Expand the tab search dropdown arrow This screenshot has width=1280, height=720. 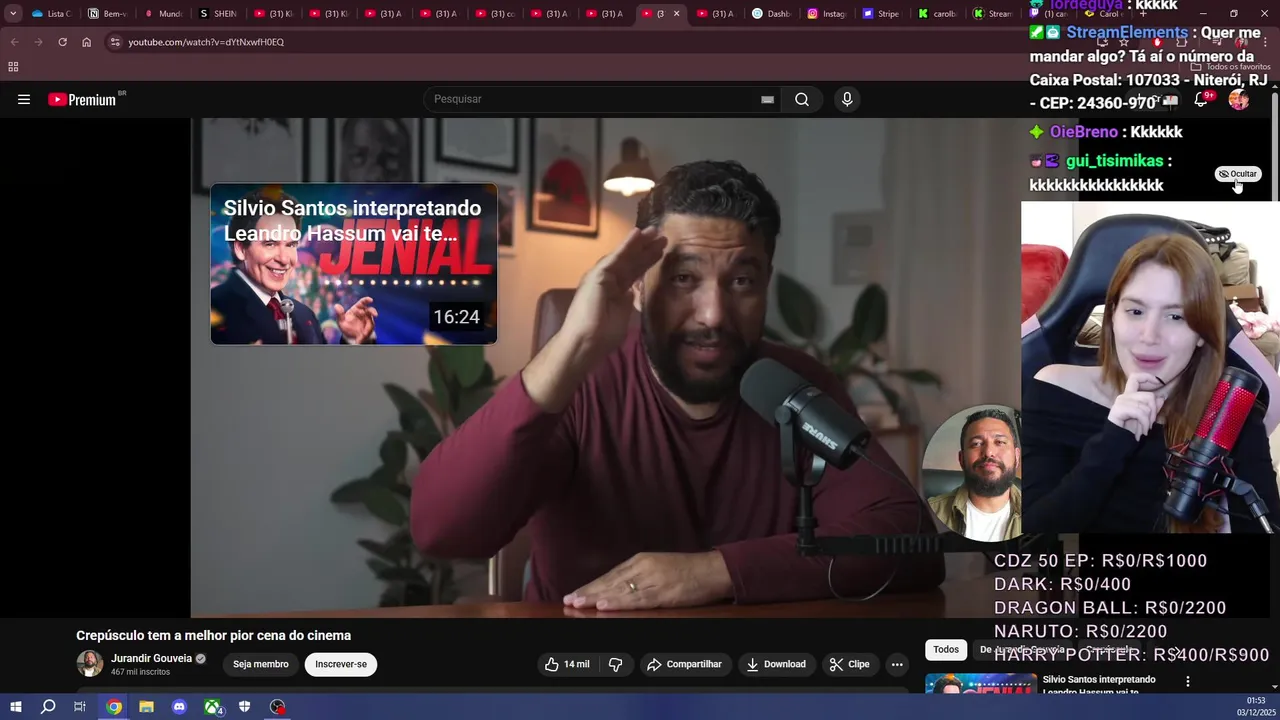click(x=13, y=14)
